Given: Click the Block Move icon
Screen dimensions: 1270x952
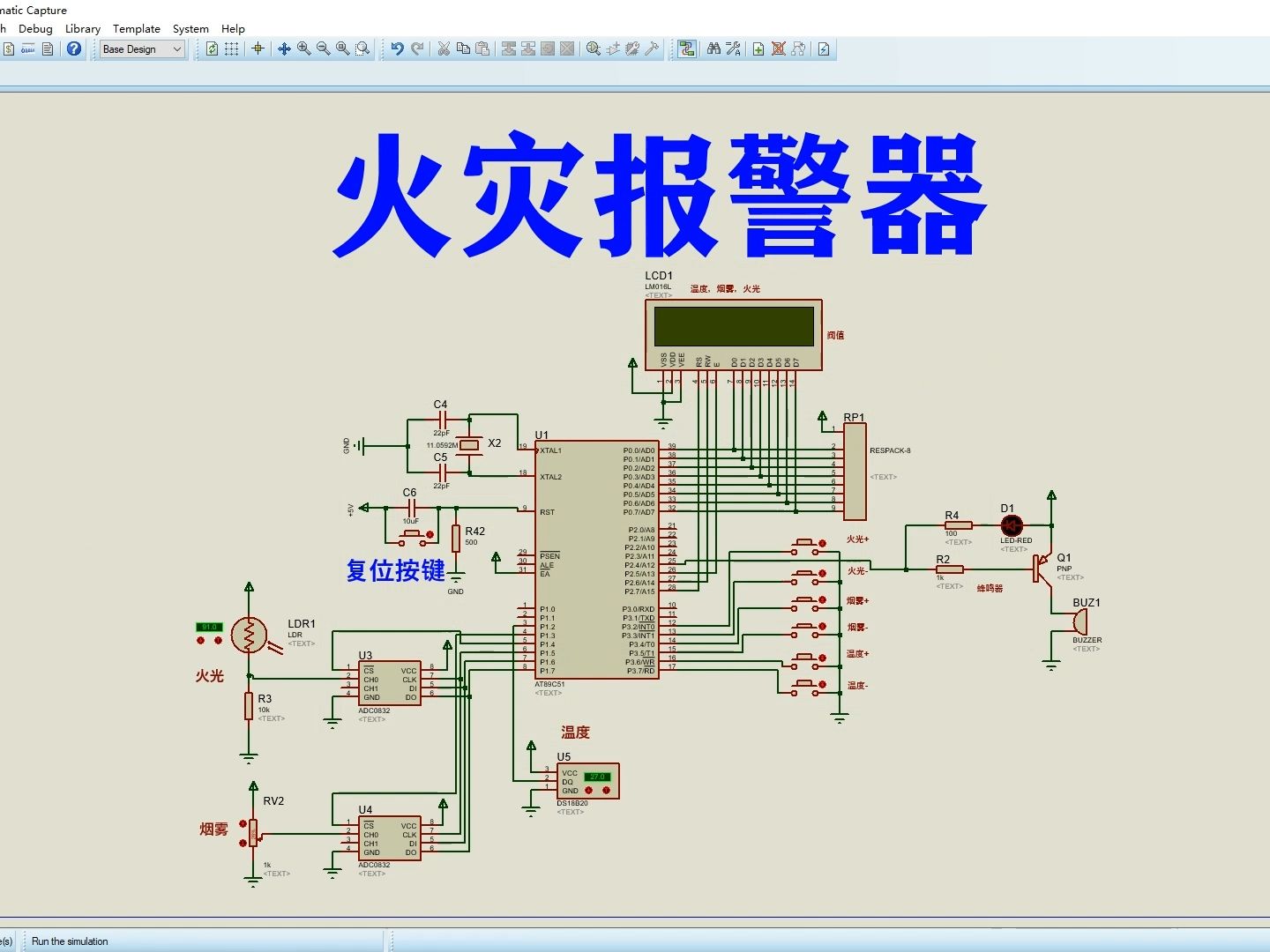Looking at the screenshot, I should coord(528,48).
